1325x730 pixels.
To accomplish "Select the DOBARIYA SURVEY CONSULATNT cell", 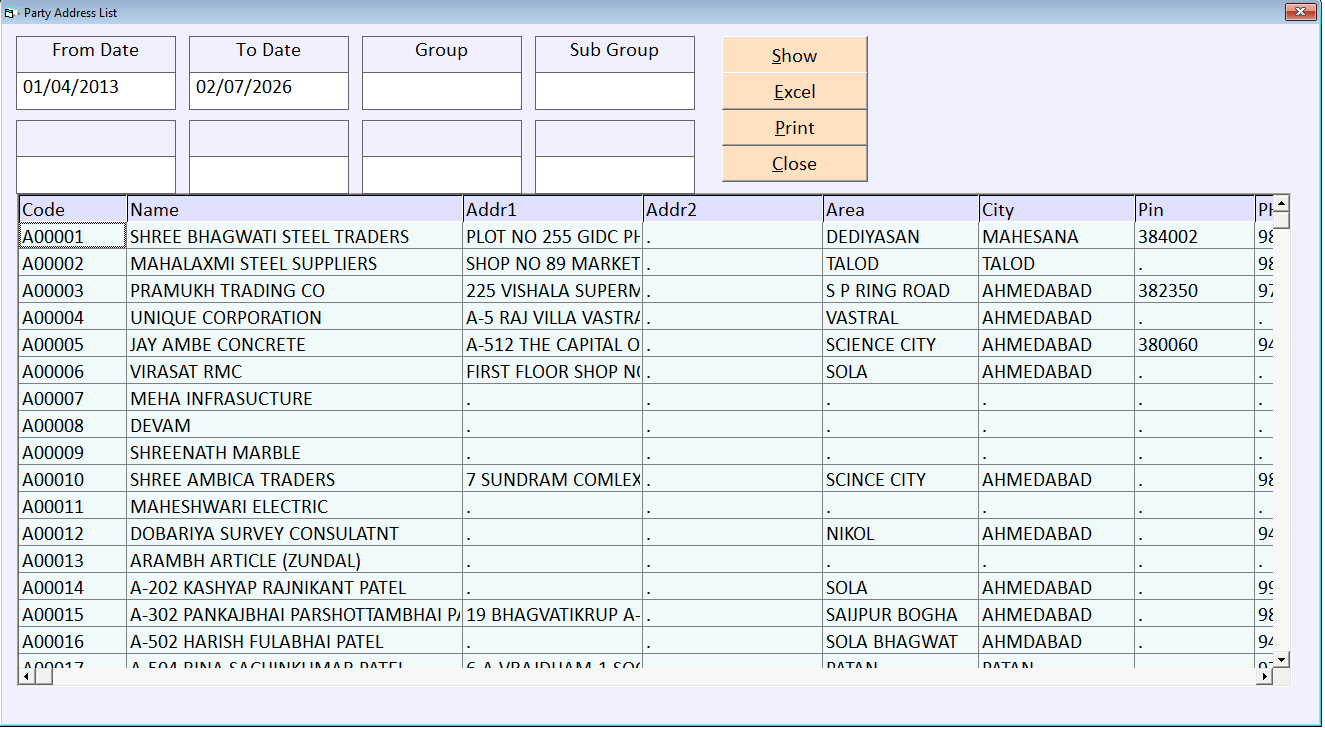I will pos(295,534).
